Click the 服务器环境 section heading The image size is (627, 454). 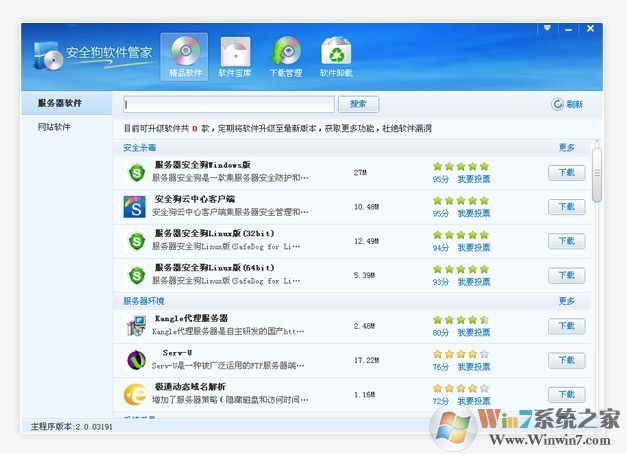144,301
